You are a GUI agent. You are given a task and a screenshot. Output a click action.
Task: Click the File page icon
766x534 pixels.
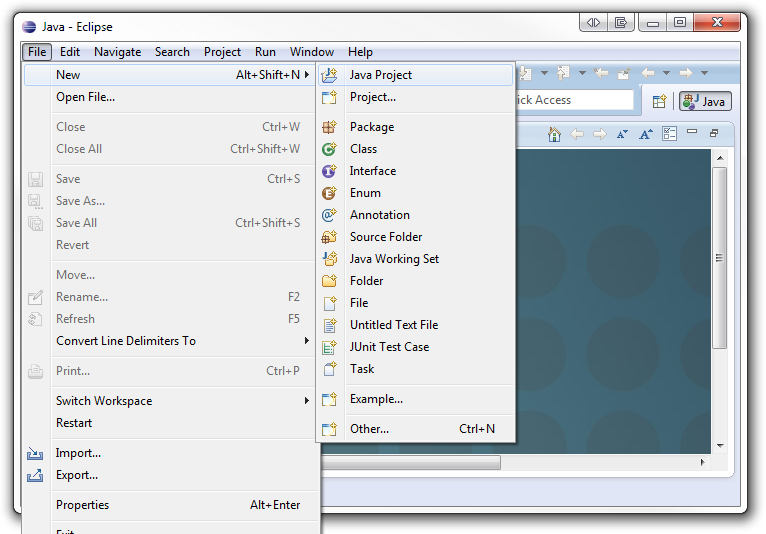pyautogui.click(x=329, y=303)
